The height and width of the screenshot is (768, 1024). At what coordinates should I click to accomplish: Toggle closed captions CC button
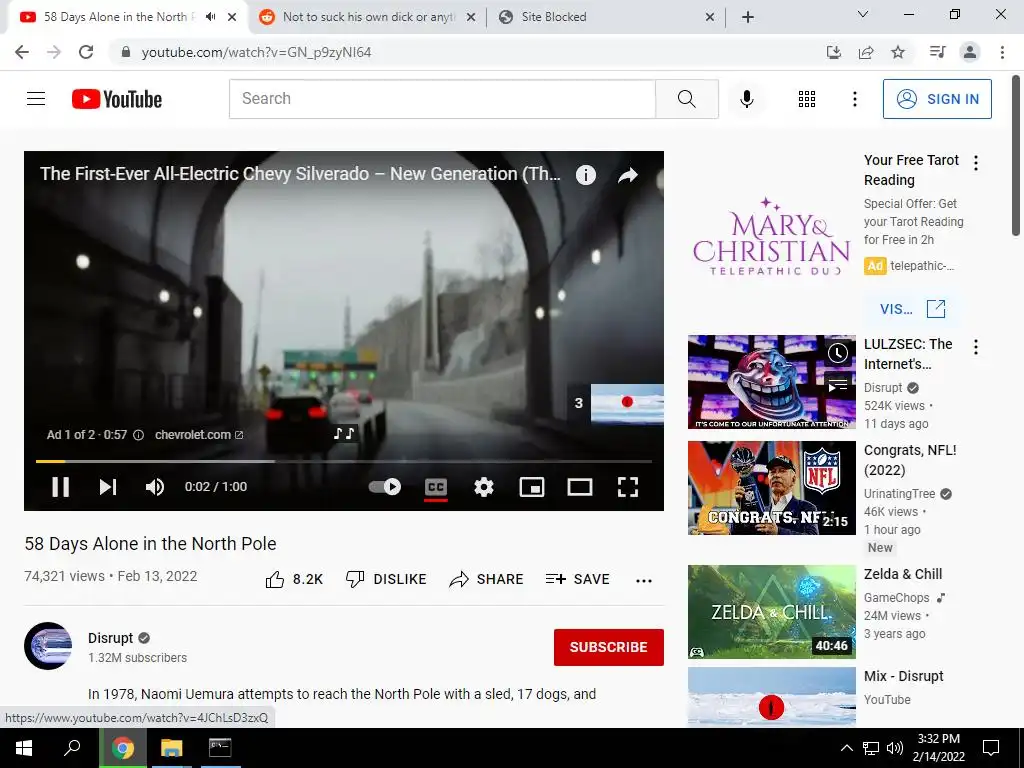[x=436, y=487]
